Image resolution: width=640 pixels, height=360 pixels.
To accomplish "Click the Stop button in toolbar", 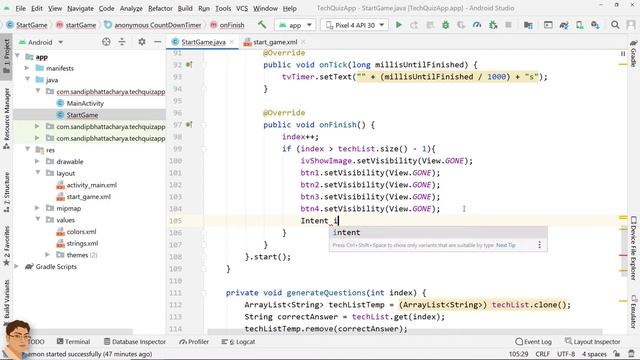I will tap(508, 25).
